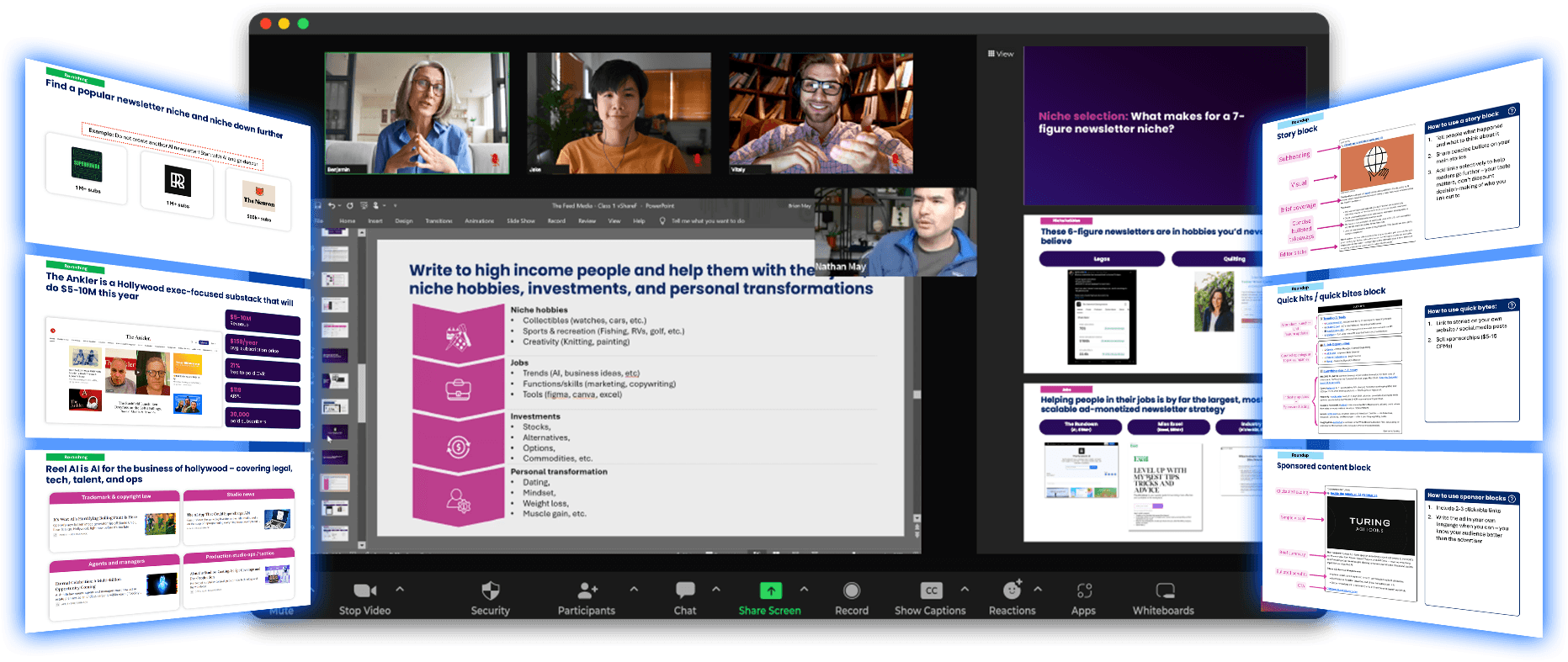This screenshot has width=1568, height=662.
Task: Click The Neuron card on niche slide
Action: (258, 202)
